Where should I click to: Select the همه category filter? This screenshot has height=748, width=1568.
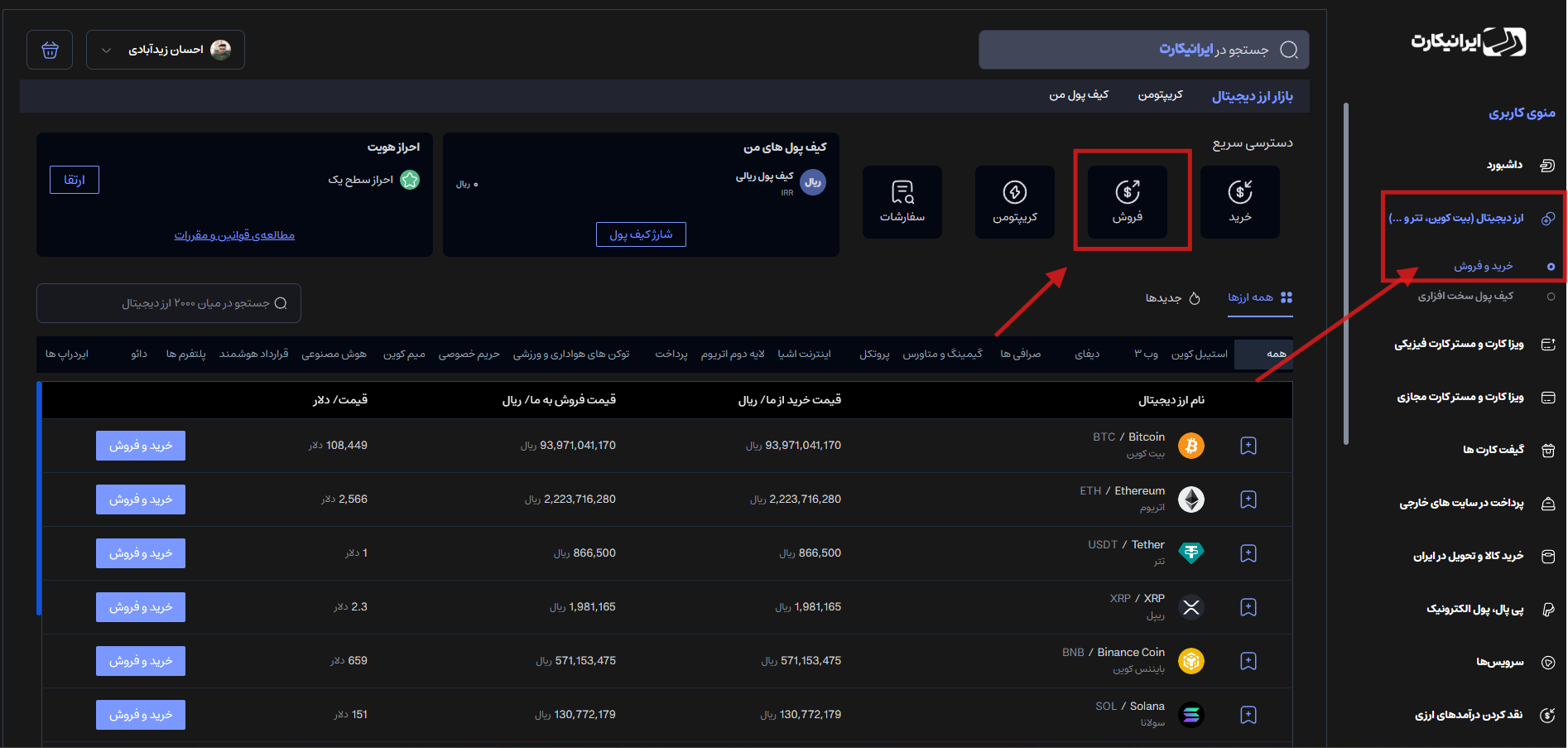[x=1263, y=354]
